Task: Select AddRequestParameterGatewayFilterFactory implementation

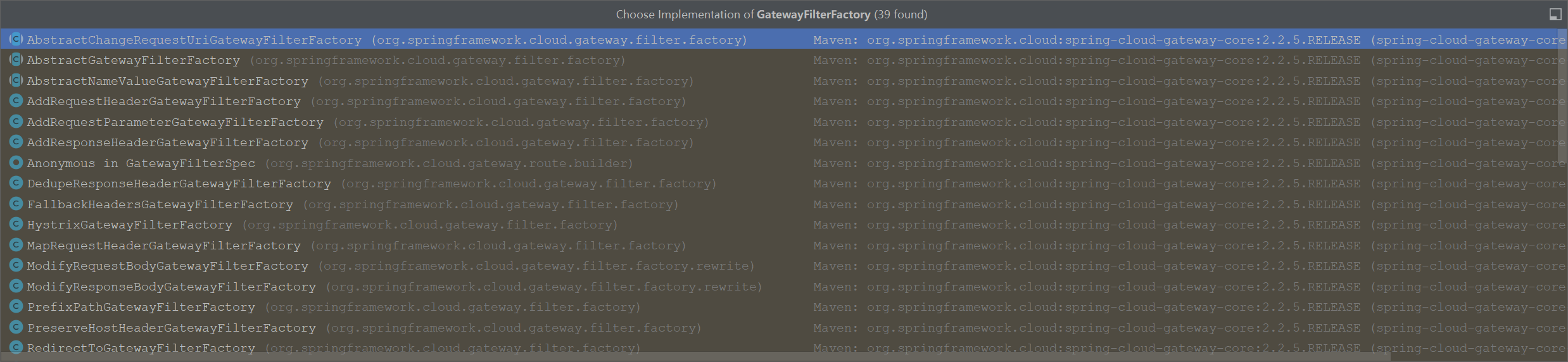Action: [781, 122]
